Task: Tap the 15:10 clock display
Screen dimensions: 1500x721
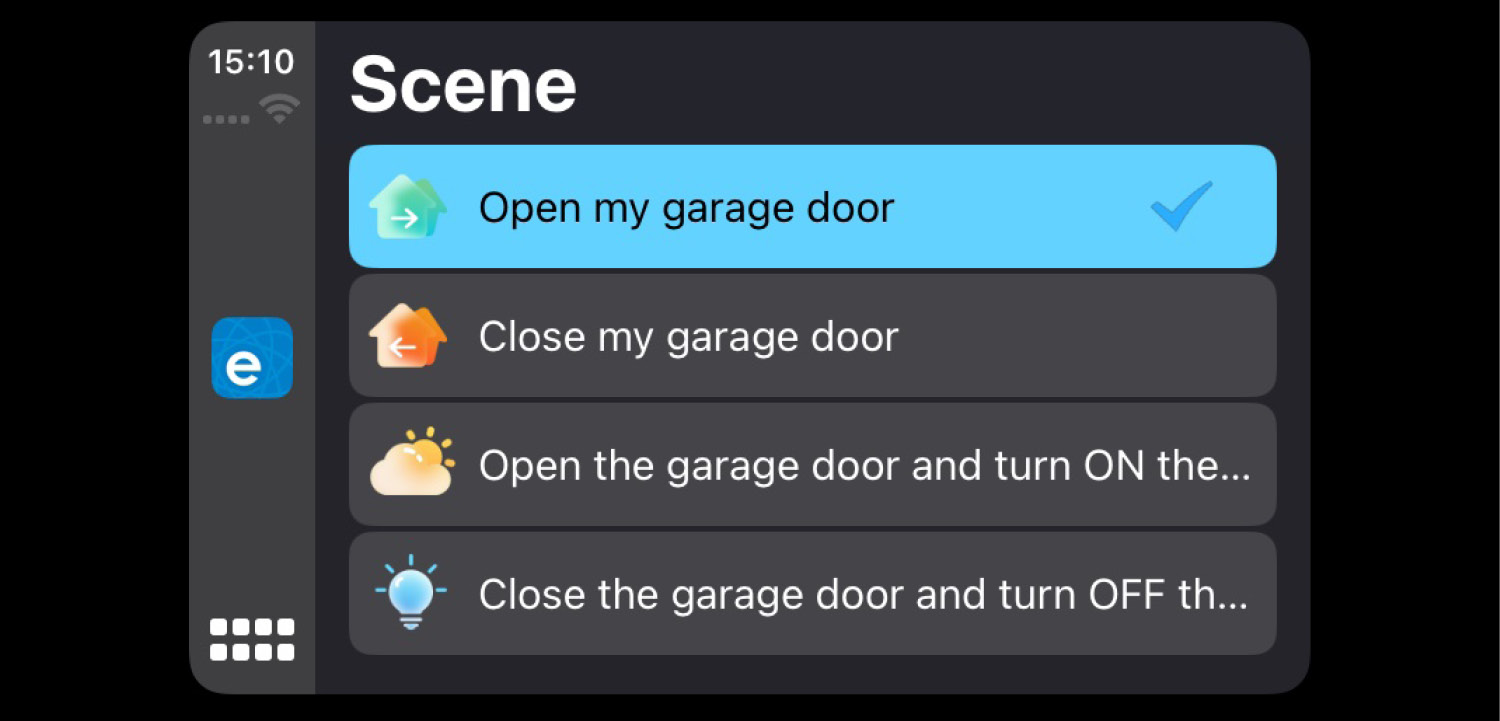Action: click(x=252, y=62)
